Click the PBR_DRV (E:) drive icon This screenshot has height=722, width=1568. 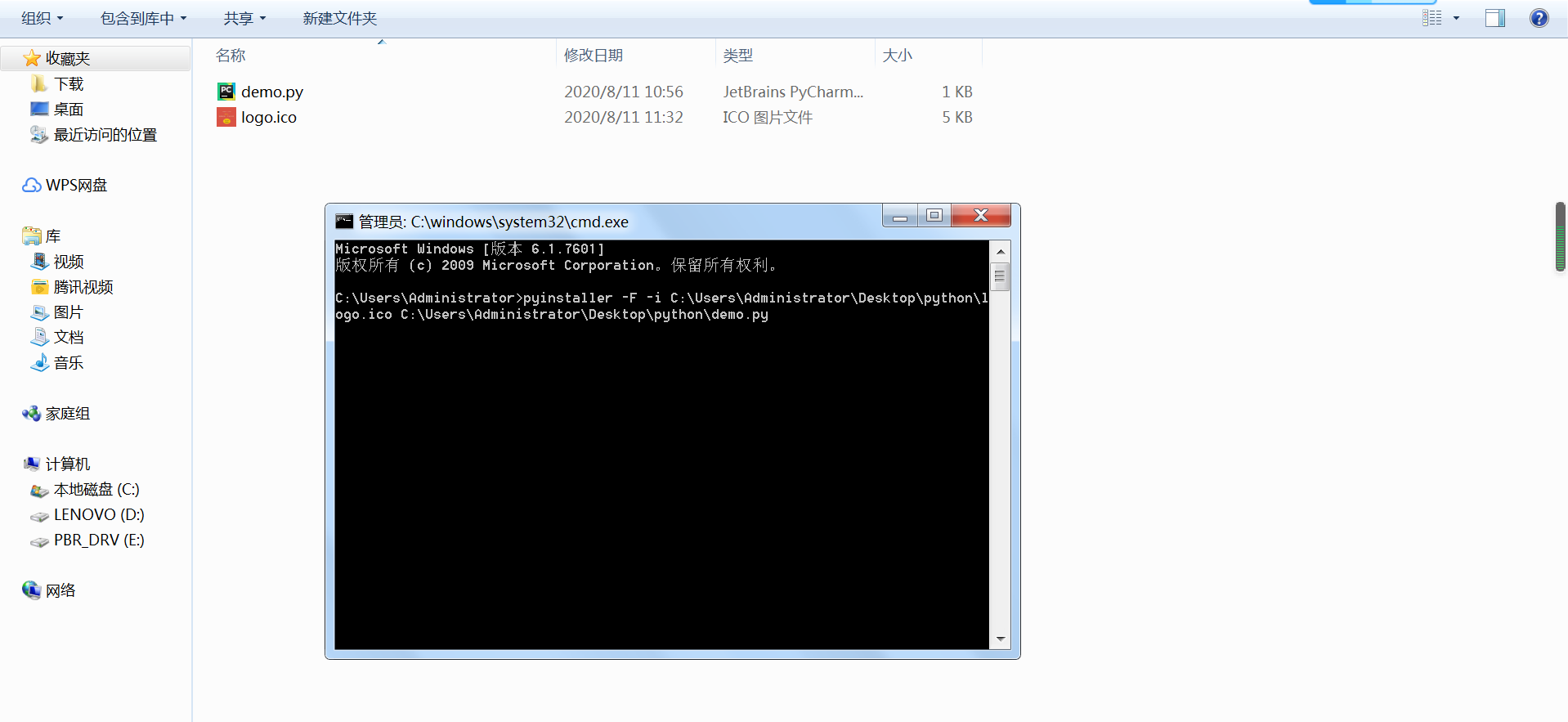coord(39,541)
